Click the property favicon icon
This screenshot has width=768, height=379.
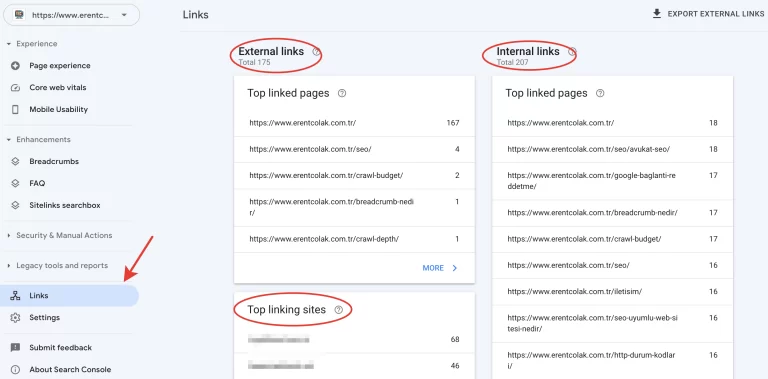[19, 15]
